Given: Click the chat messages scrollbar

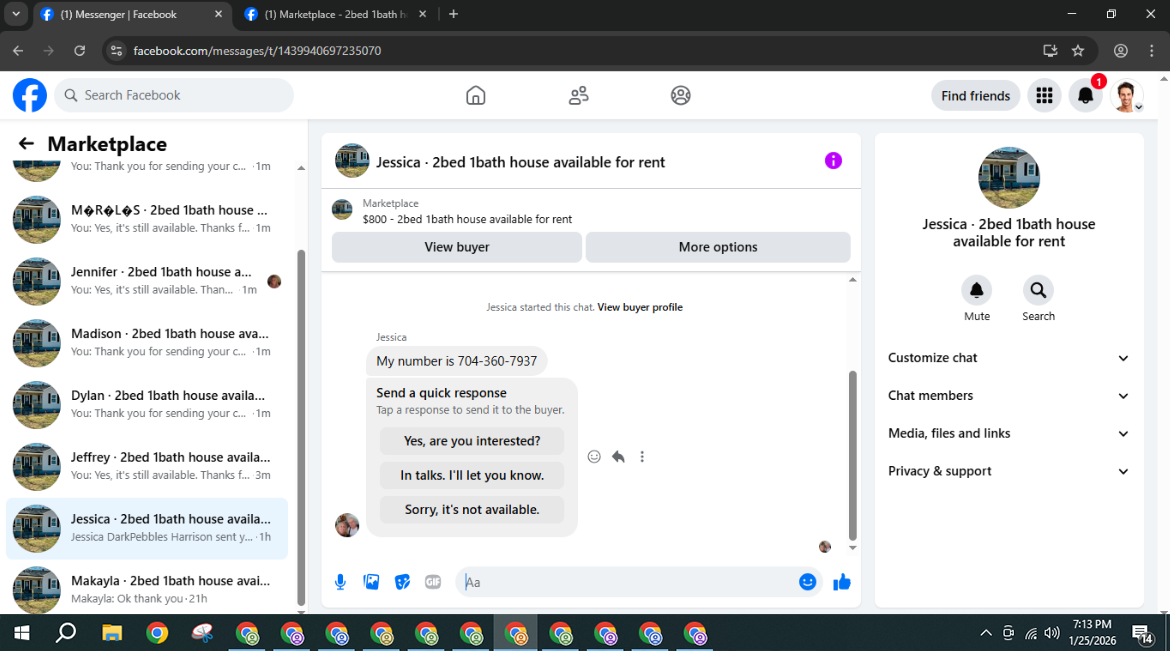Looking at the screenshot, I should coord(852,455).
